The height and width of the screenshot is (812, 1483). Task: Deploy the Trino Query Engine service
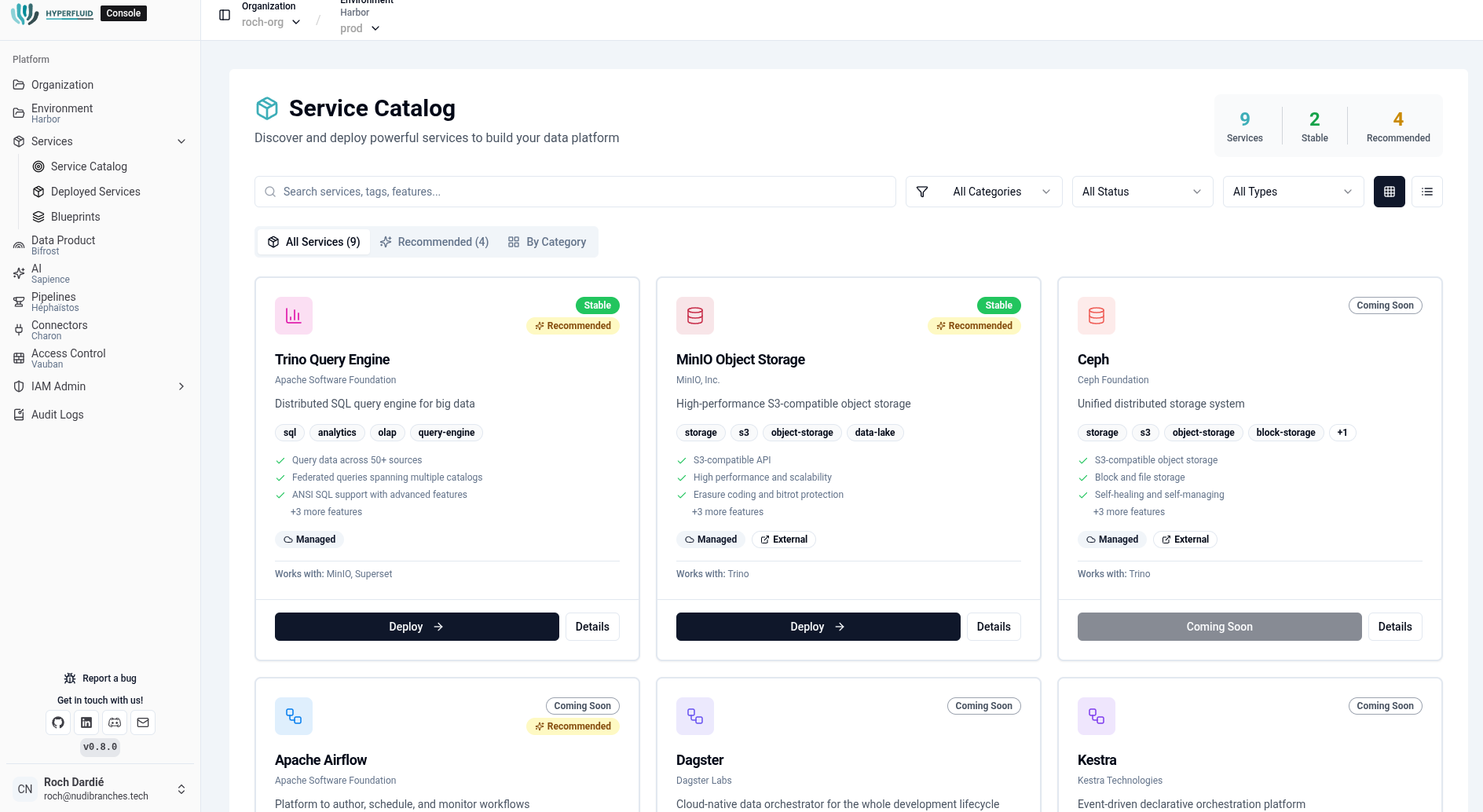pyautogui.click(x=416, y=626)
